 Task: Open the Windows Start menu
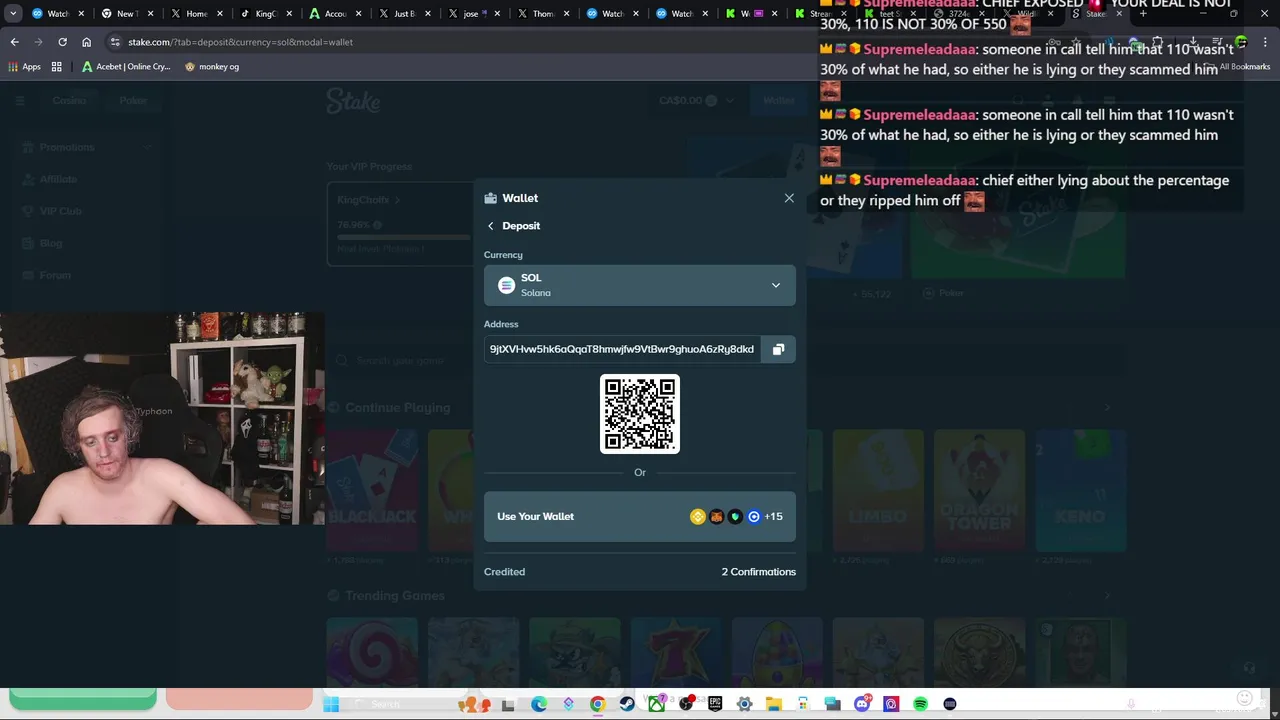click(x=331, y=704)
